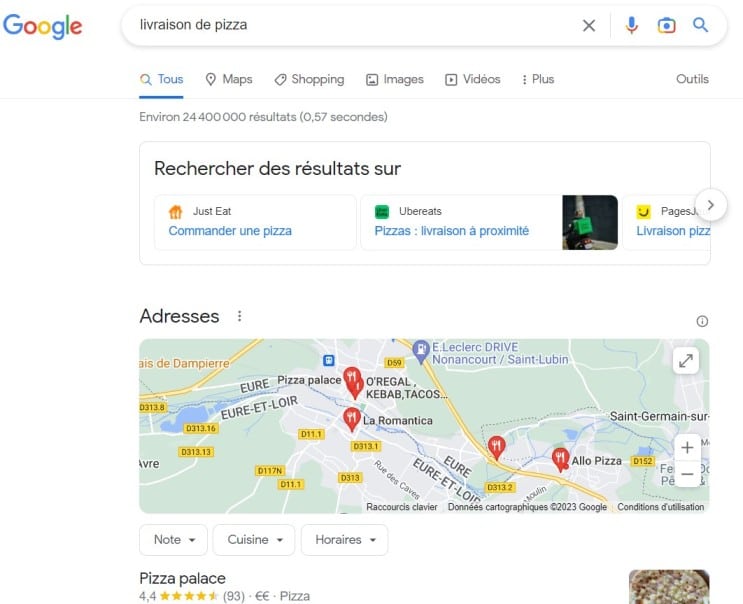Open the Pizza palace pizza photo thumbnail
The width and height of the screenshot is (743, 604).
pos(669,586)
